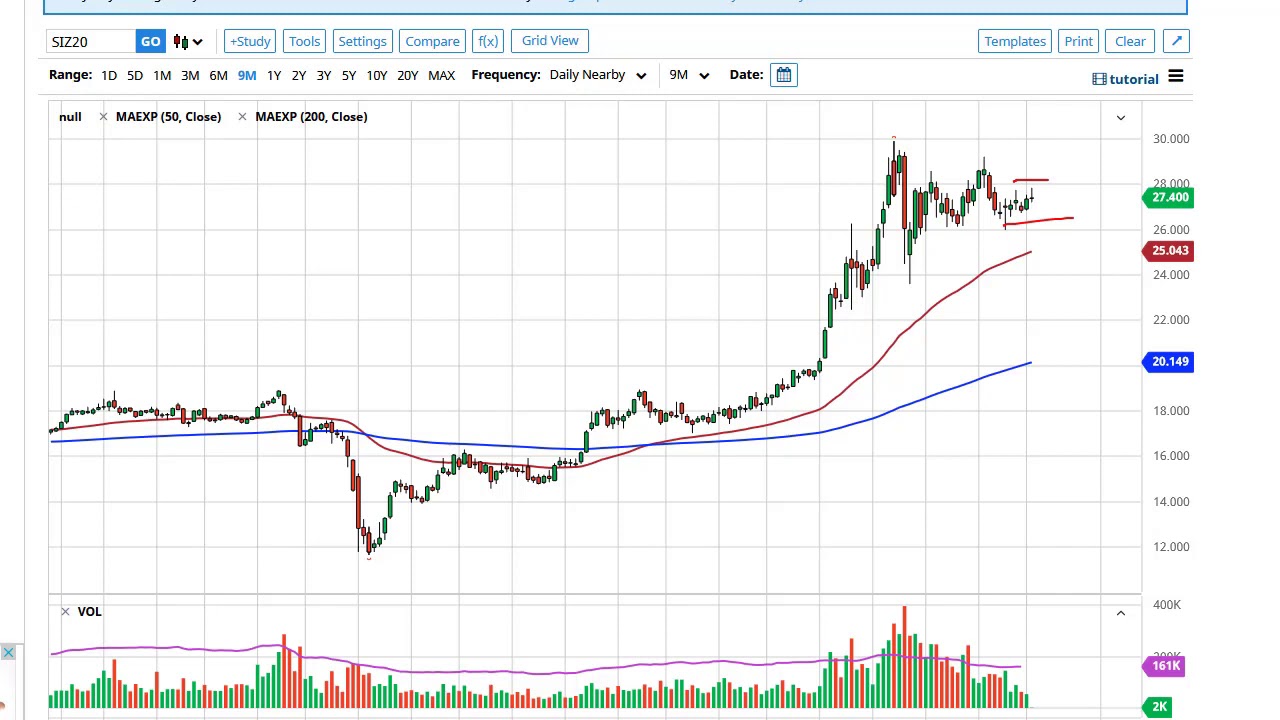Collapse the volume pane chevron

pyautogui.click(x=1120, y=613)
